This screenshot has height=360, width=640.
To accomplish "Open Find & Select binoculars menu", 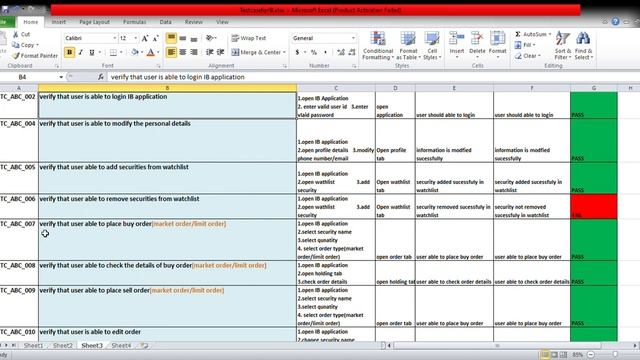I will point(584,46).
